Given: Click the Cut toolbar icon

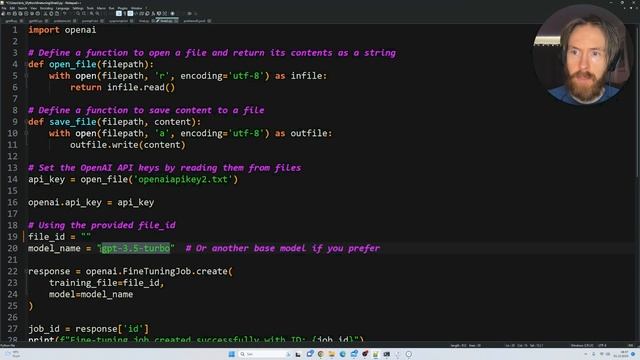Looking at the screenshot, I should [x=45, y=13].
